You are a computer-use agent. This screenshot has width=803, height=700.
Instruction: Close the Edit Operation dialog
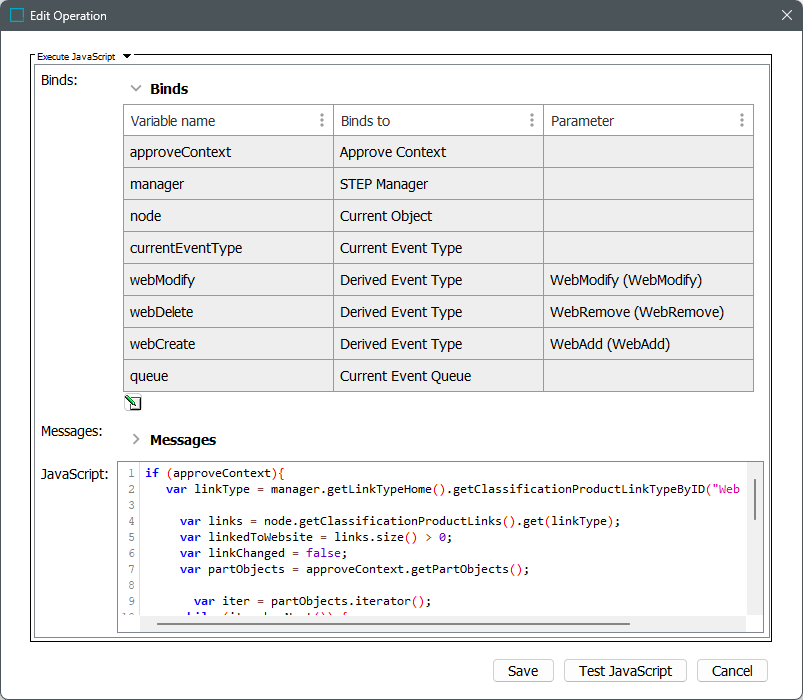pyautogui.click(x=786, y=16)
